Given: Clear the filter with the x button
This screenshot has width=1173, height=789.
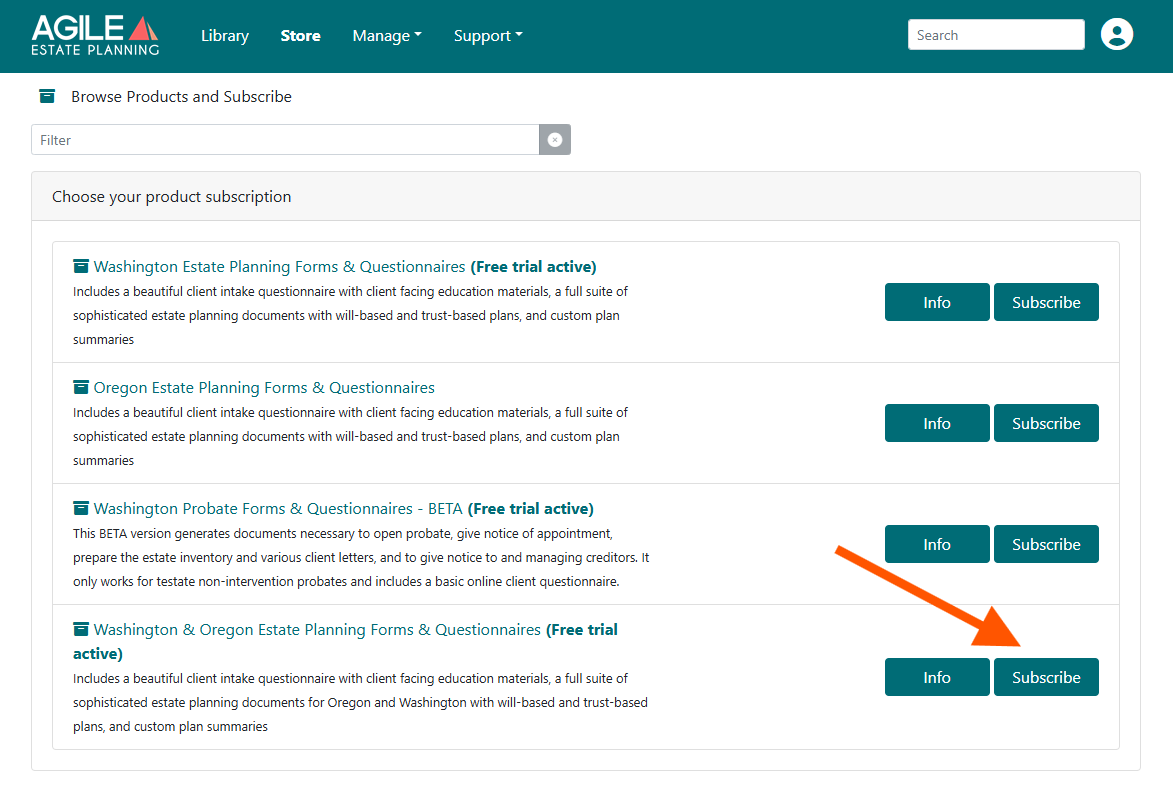Looking at the screenshot, I should [554, 140].
